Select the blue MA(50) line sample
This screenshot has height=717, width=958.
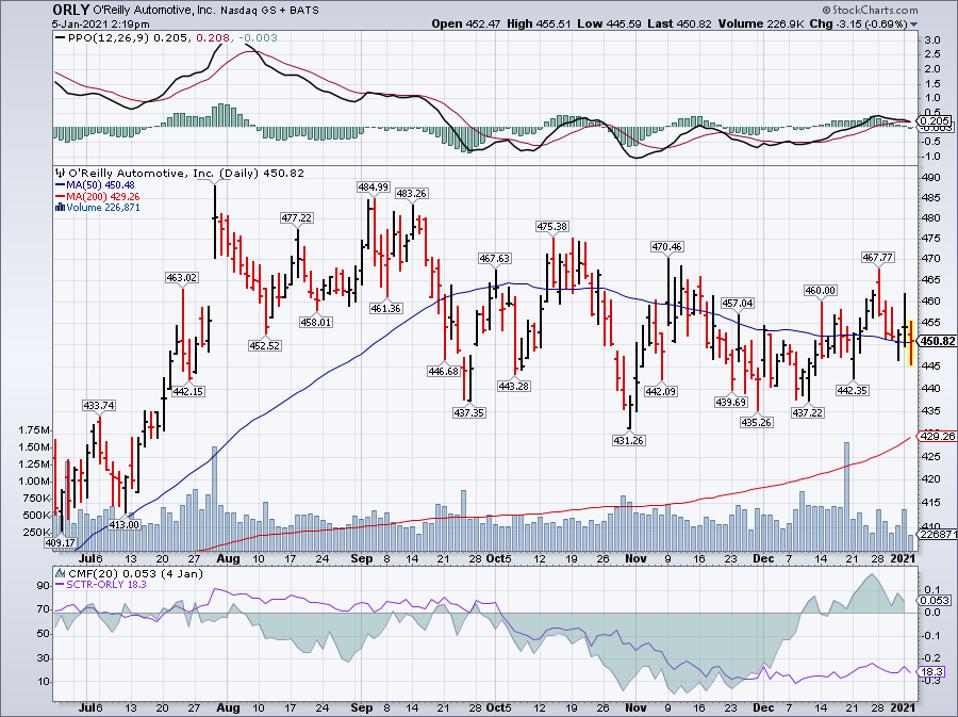click(59, 185)
